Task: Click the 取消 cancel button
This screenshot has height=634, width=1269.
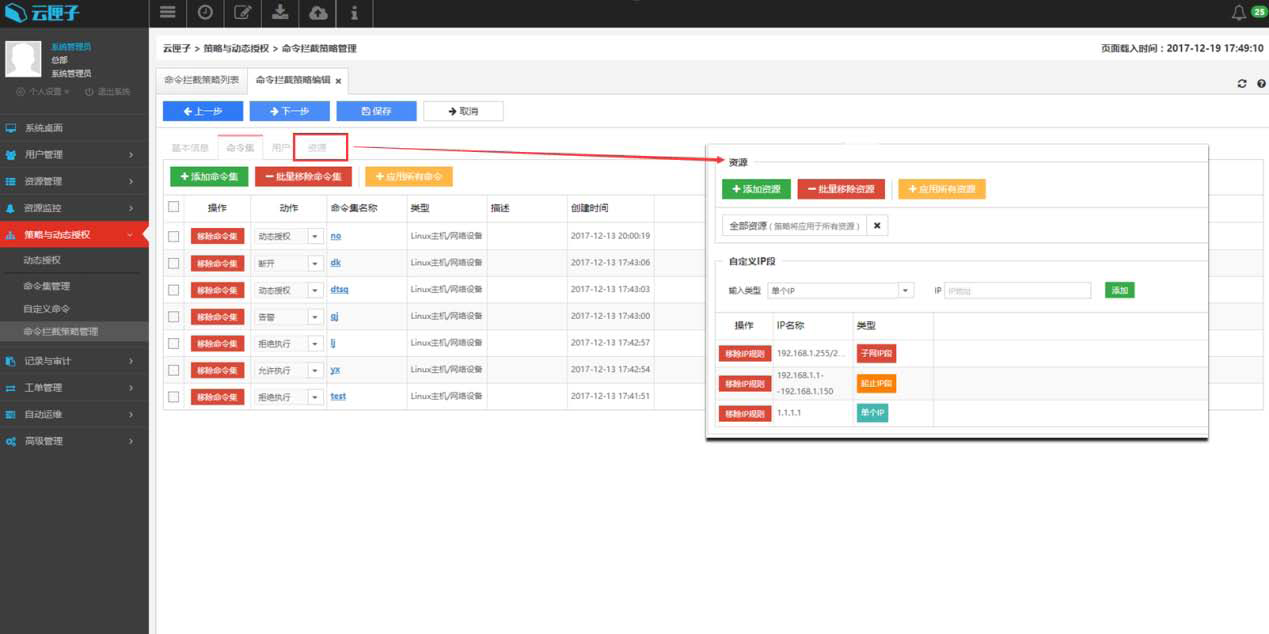Action: (x=463, y=111)
